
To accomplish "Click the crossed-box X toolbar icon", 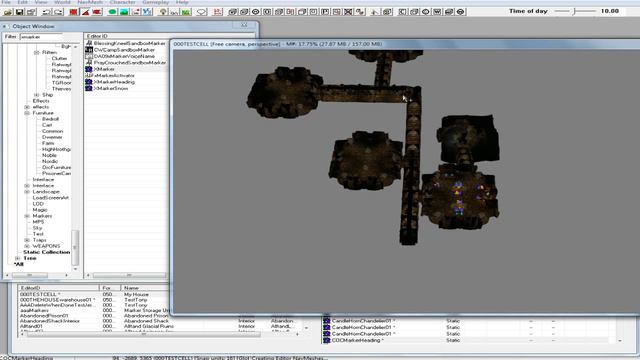I will [x=348, y=12].
